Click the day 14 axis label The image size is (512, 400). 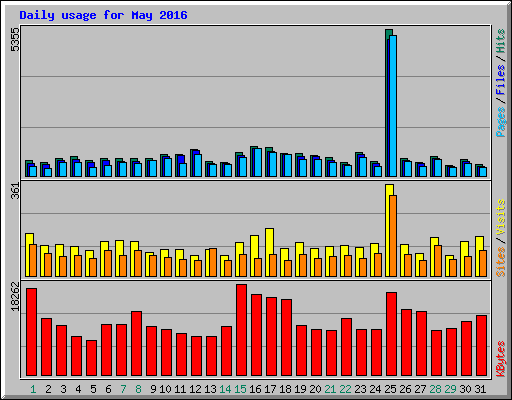point(225,389)
